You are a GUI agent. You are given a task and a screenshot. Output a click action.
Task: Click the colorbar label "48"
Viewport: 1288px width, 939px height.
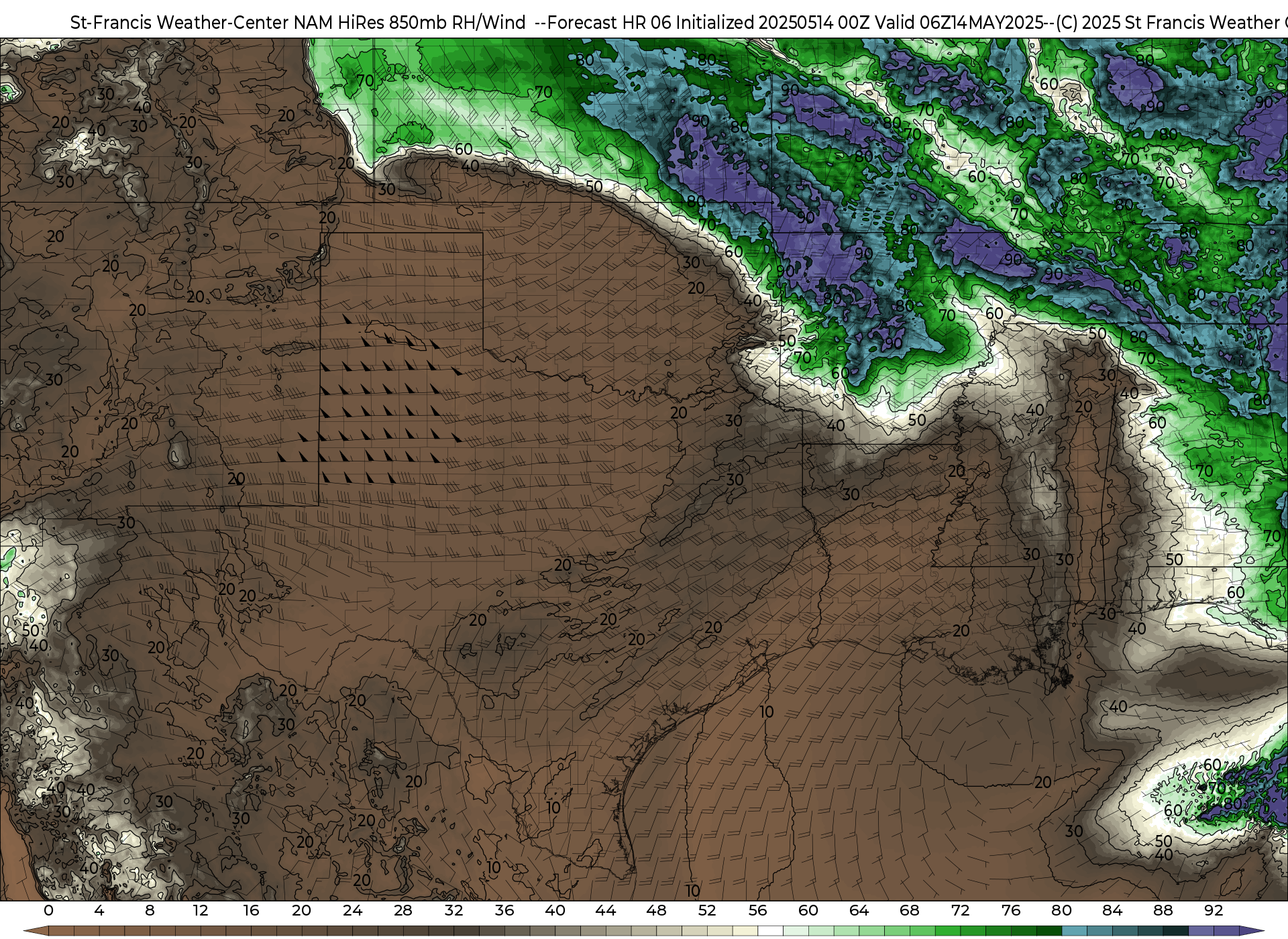pyautogui.click(x=656, y=910)
